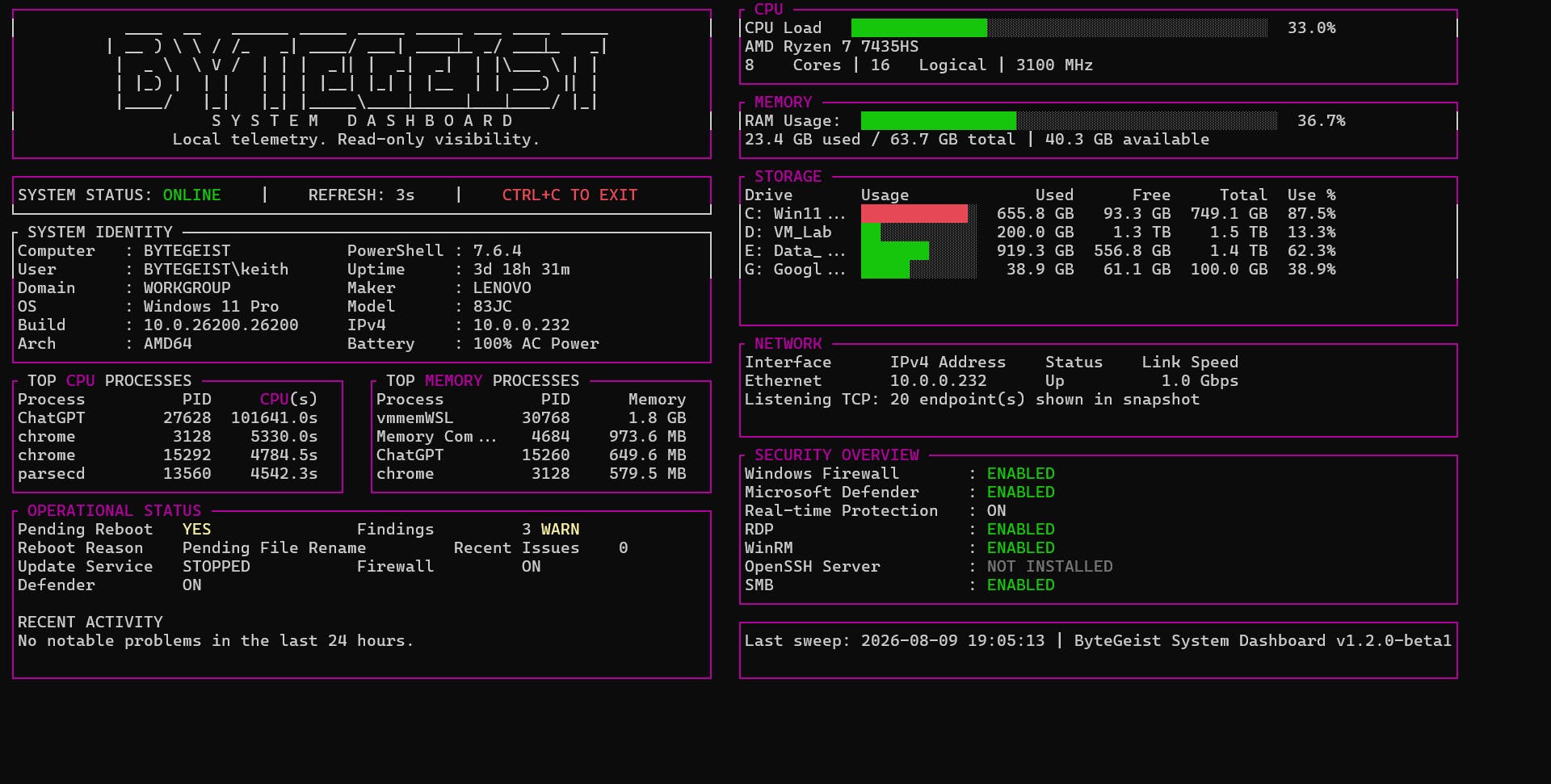This screenshot has width=1551, height=784.
Task: Click the 100% AC Power battery value
Action: pyautogui.click(x=536, y=343)
